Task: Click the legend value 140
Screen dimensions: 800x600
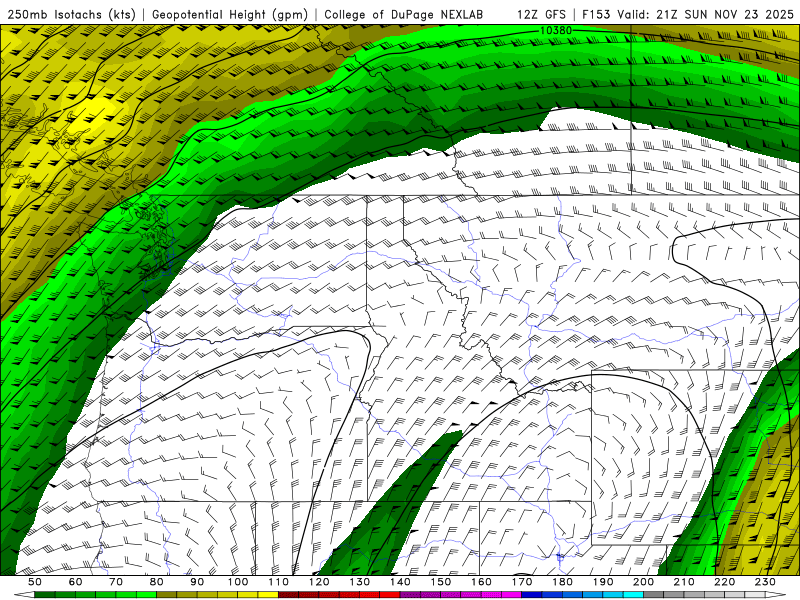Action: pyautogui.click(x=400, y=582)
